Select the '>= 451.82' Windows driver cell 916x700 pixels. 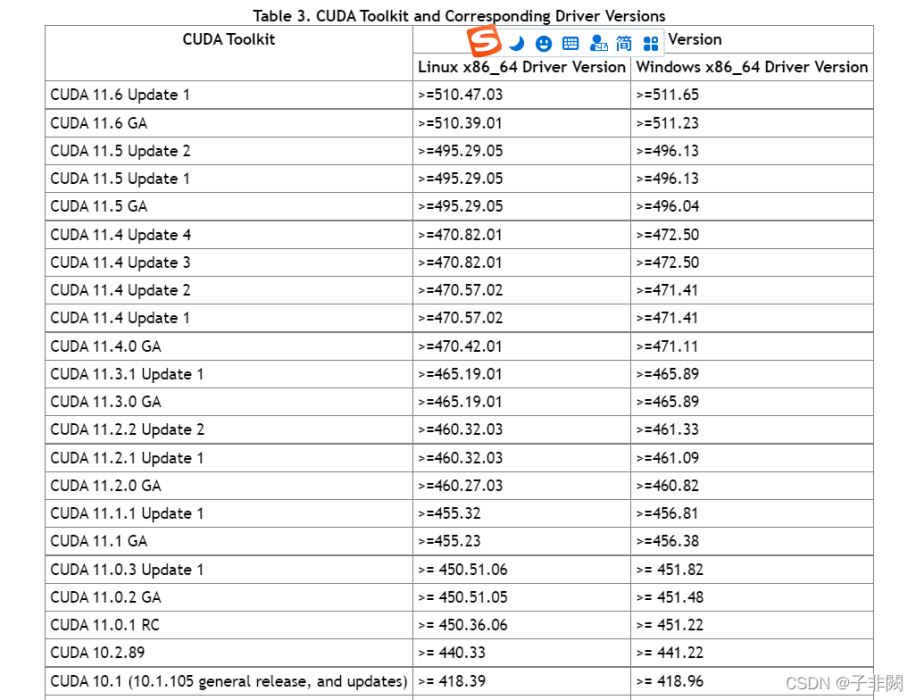752,570
